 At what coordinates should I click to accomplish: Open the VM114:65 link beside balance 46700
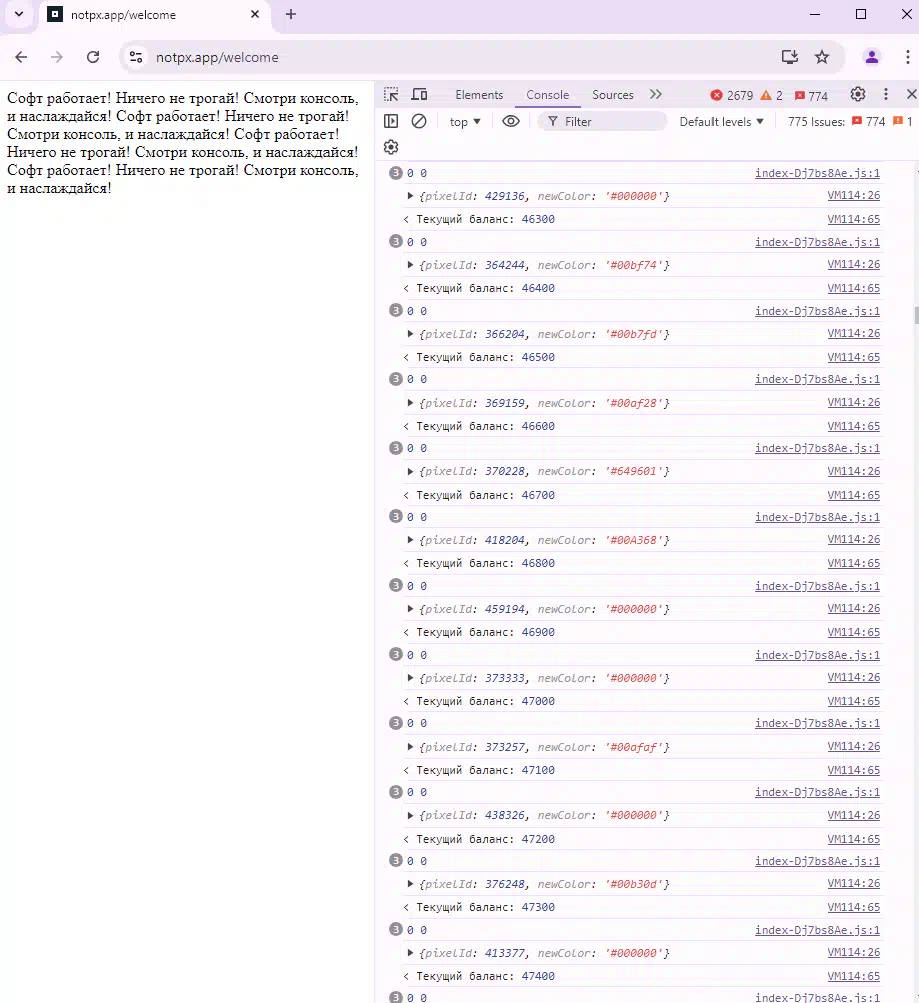(854, 495)
